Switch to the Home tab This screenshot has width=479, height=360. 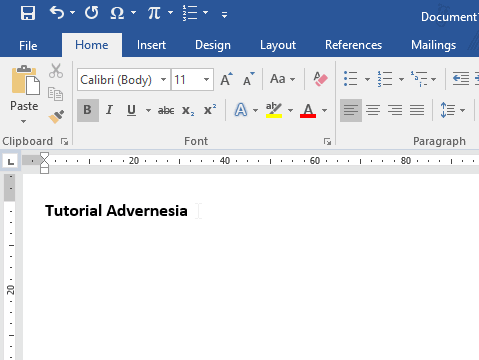[92, 45]
